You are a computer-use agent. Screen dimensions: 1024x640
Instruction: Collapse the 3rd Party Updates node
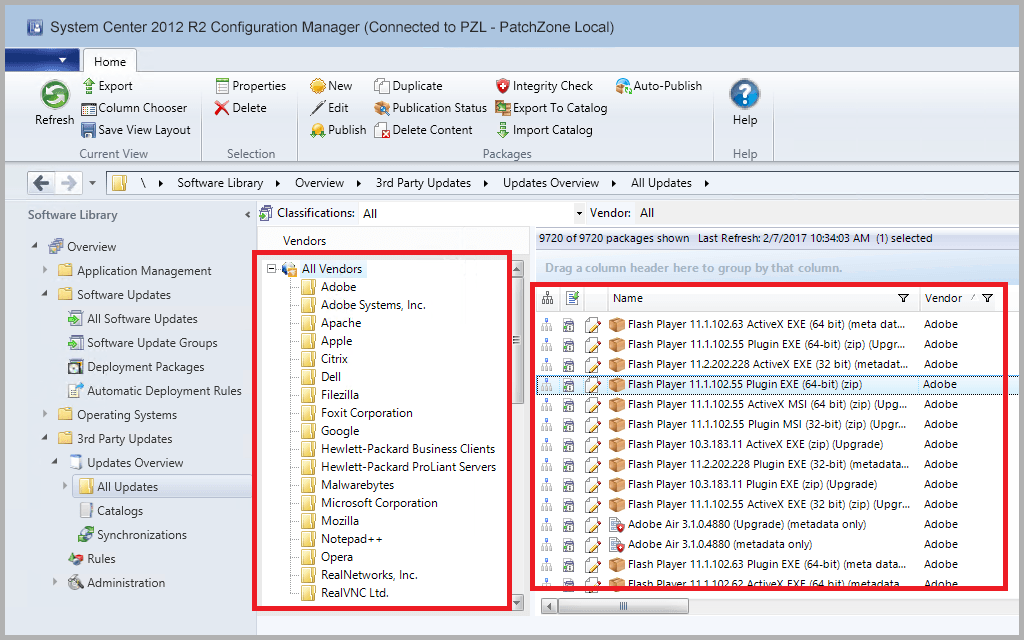click(x=45, y=438)
